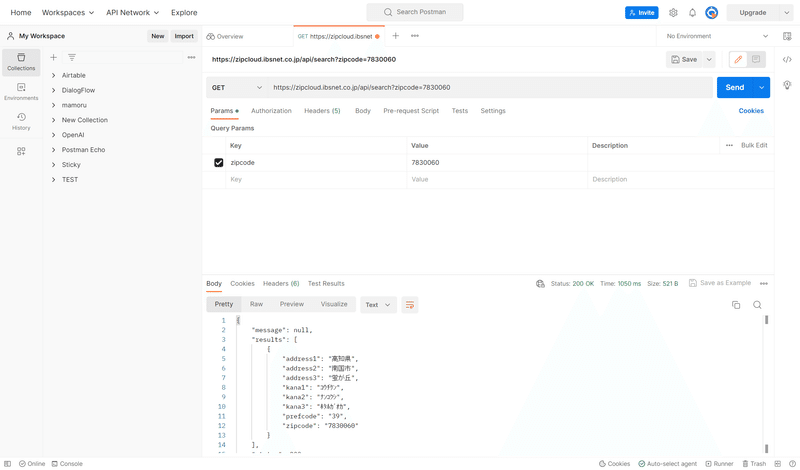Switch to the edit pencil mode icon

tap(738, 59)
